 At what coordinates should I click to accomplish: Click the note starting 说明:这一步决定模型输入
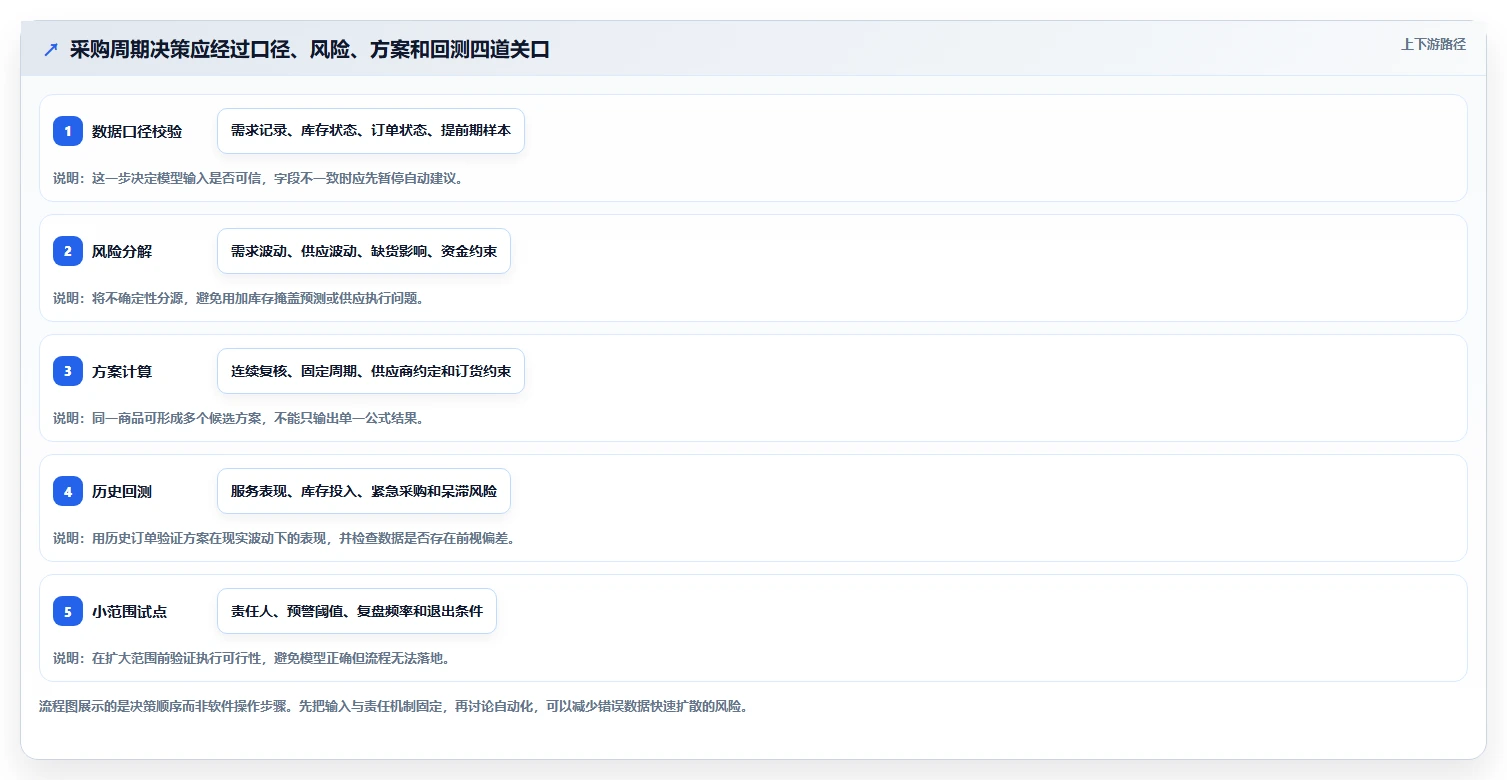(x=259, y=178)
